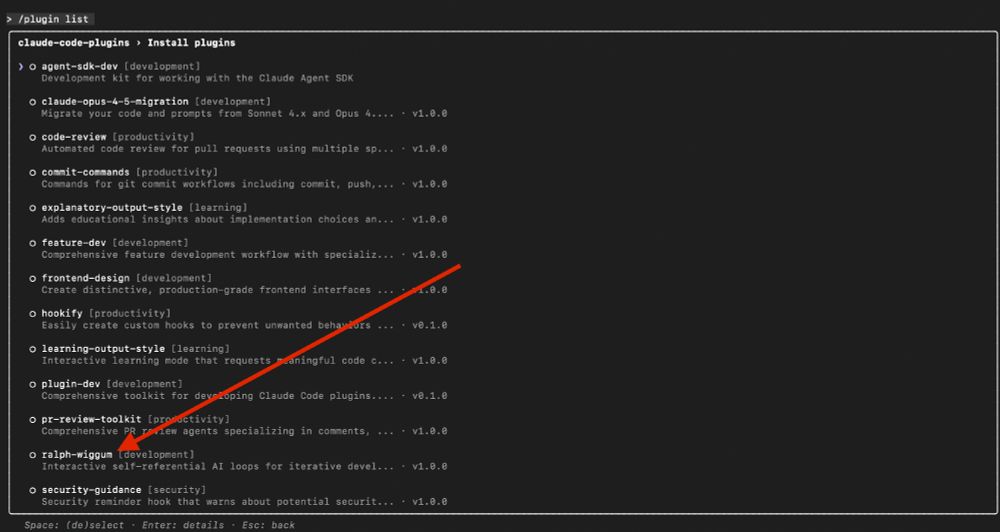This screenshot has height=532, width=1000.
Task: Toggle the explanatory-output-style selection circle
Action: (33, 208)
